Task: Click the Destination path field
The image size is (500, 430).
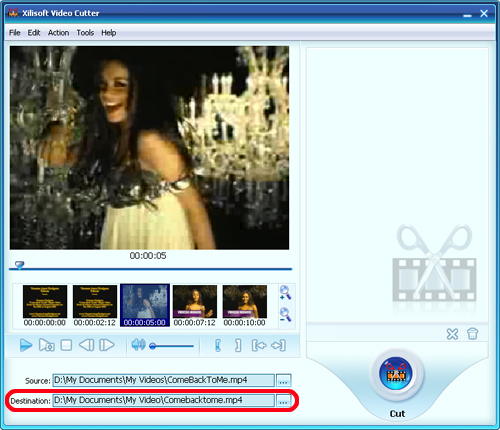Action: coord(163,400)
